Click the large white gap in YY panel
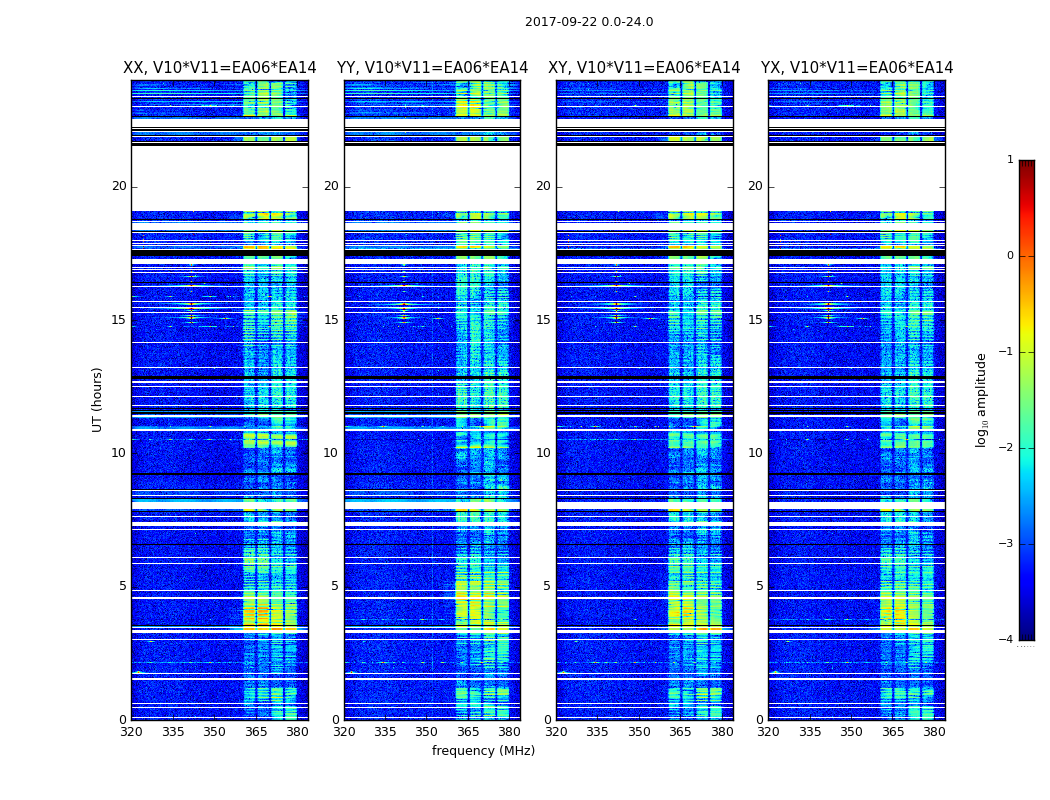1050x800 pixels. click(432, 178)
